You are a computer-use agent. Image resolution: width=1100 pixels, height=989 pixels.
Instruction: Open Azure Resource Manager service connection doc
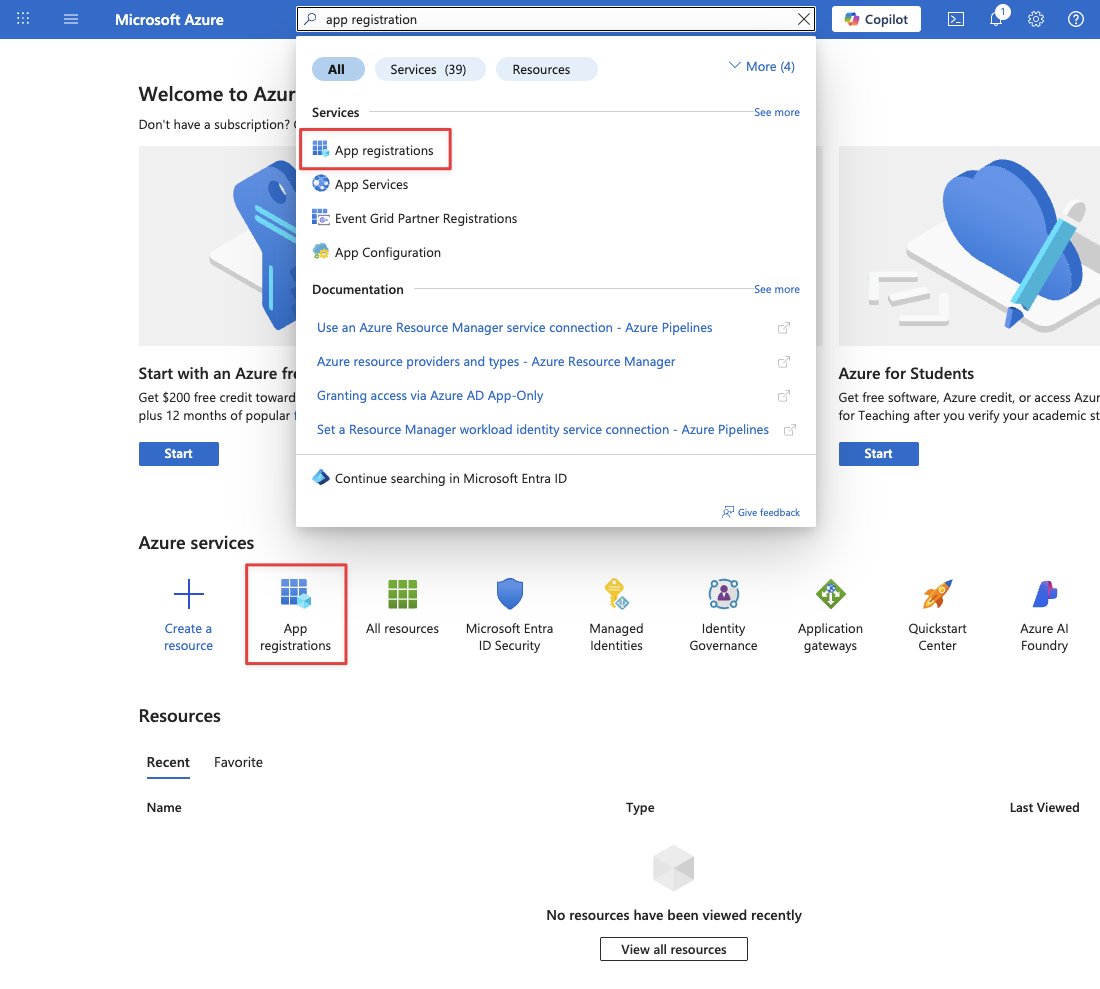point(514,328)
